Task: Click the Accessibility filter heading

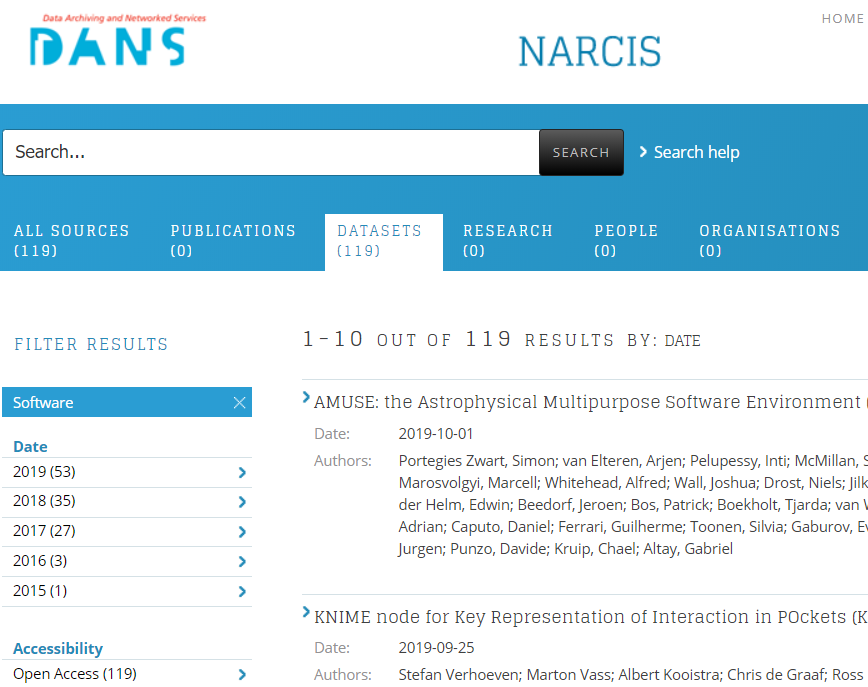Action: (x=58, y=648)
